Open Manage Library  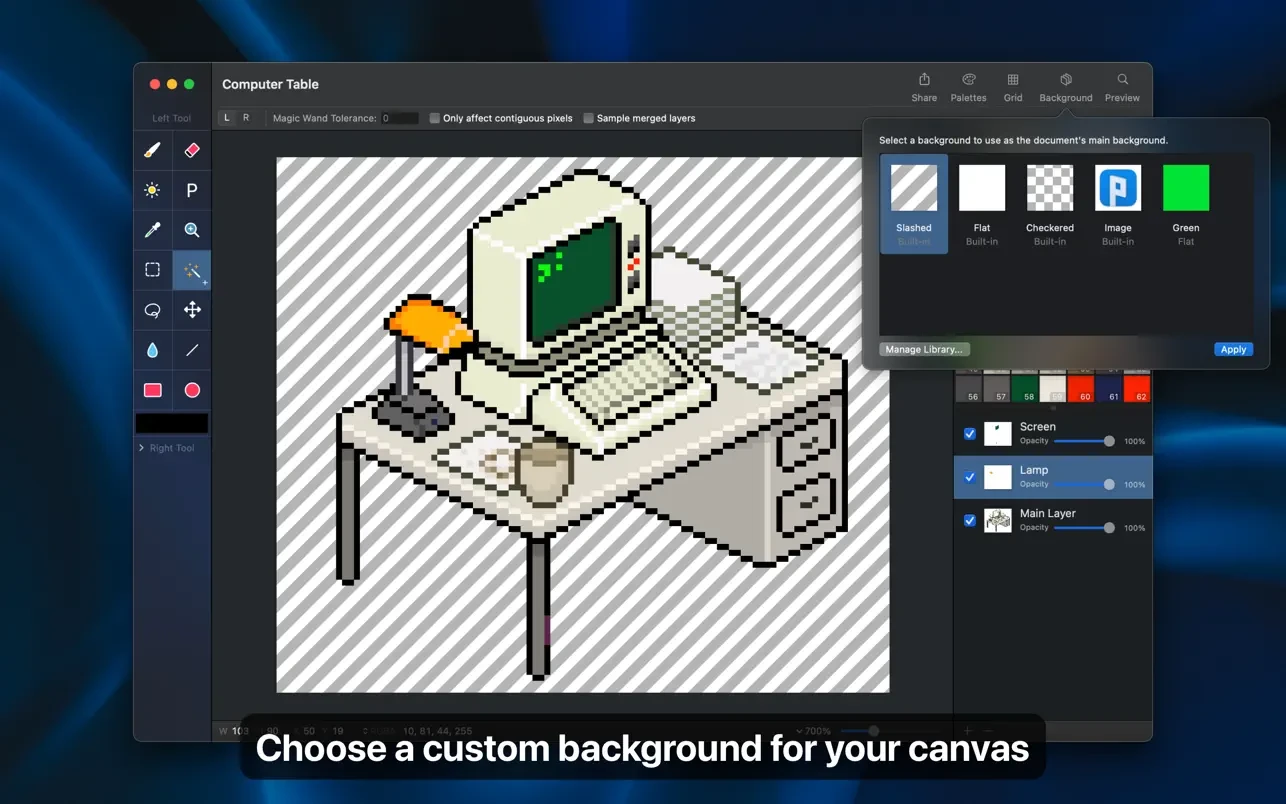click(924, 350)
